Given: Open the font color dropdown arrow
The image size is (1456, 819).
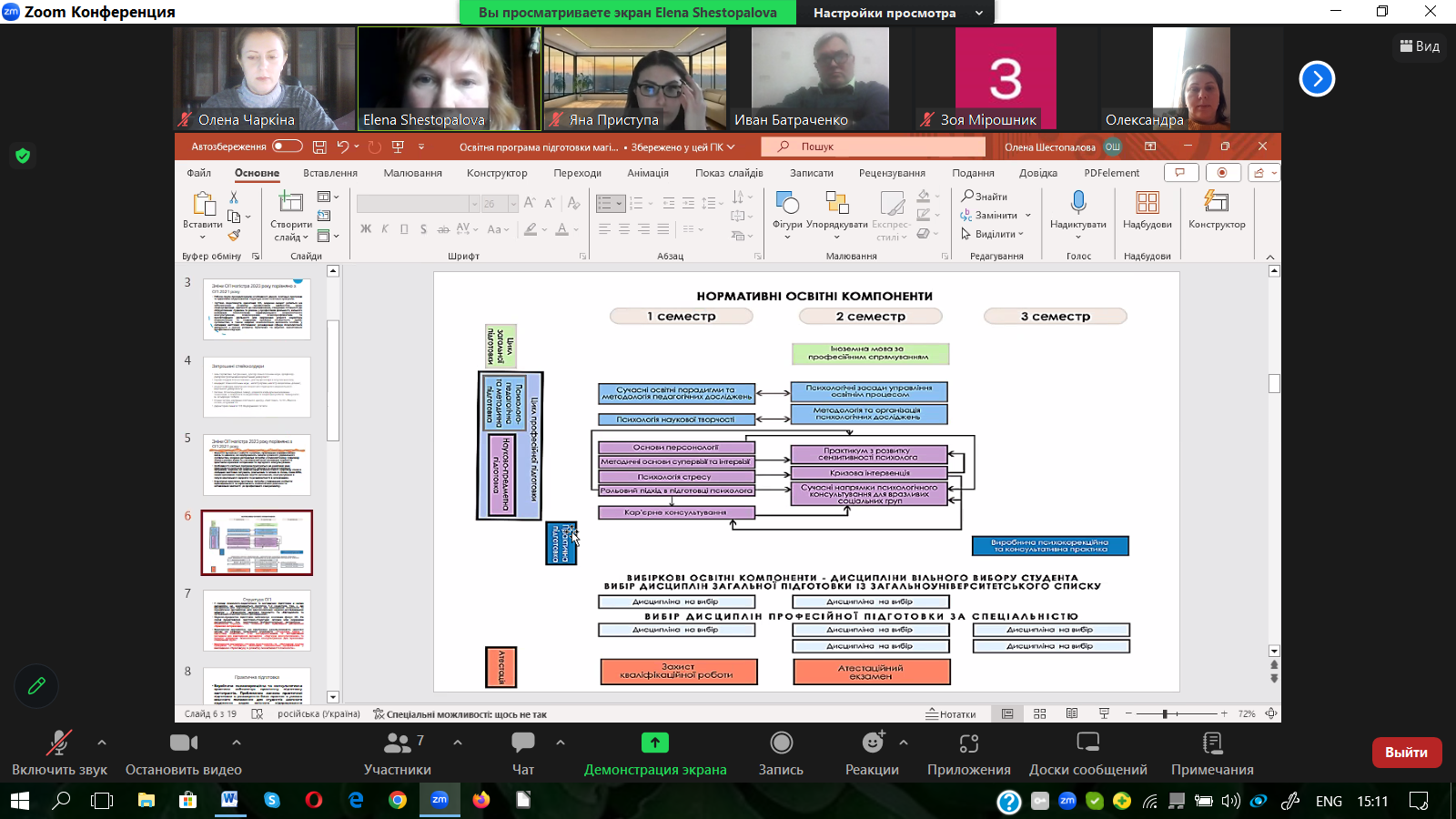Looking at the screenshot, I should pyautogui.click(x=577, y=229).
